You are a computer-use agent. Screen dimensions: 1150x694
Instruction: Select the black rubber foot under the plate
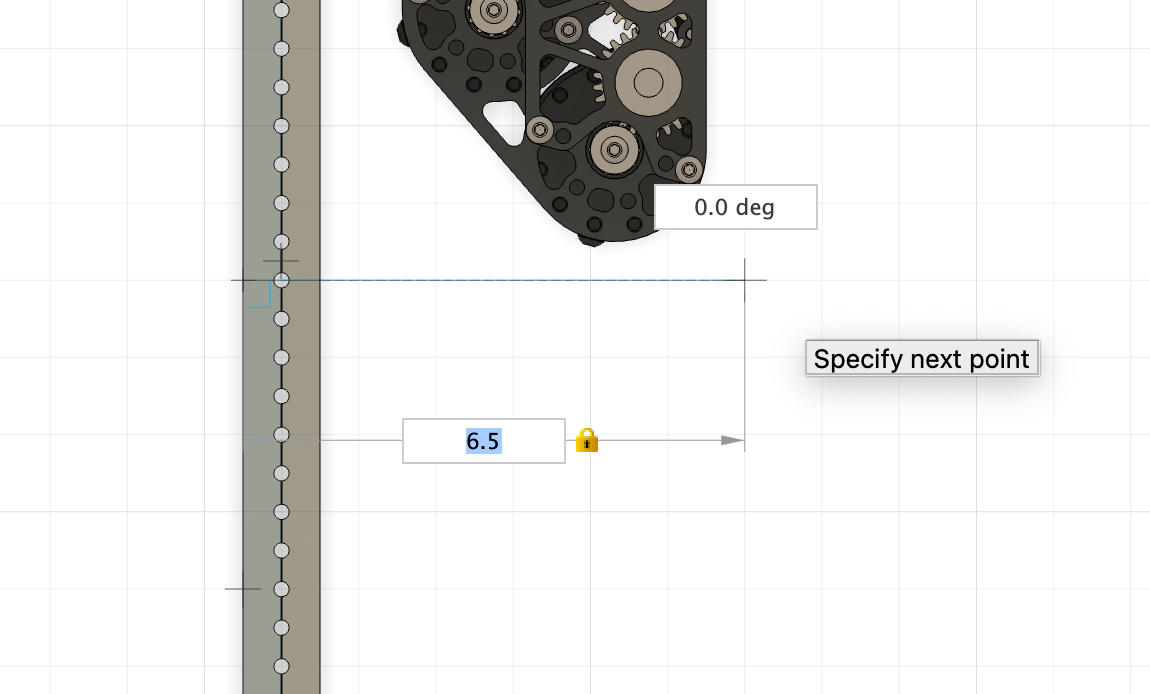tap(592, 239)
